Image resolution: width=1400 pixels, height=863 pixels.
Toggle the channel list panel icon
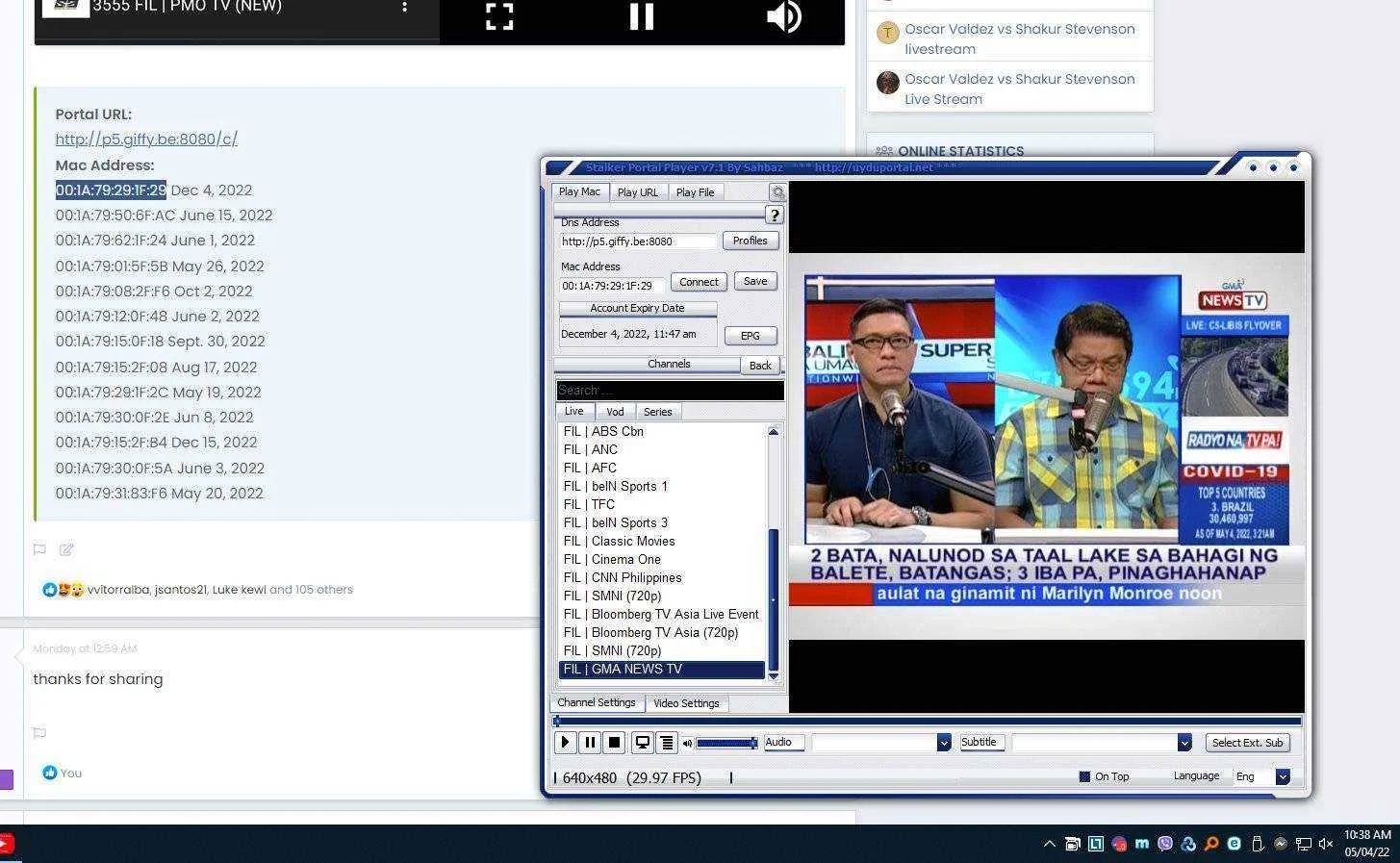pos(666,743)
